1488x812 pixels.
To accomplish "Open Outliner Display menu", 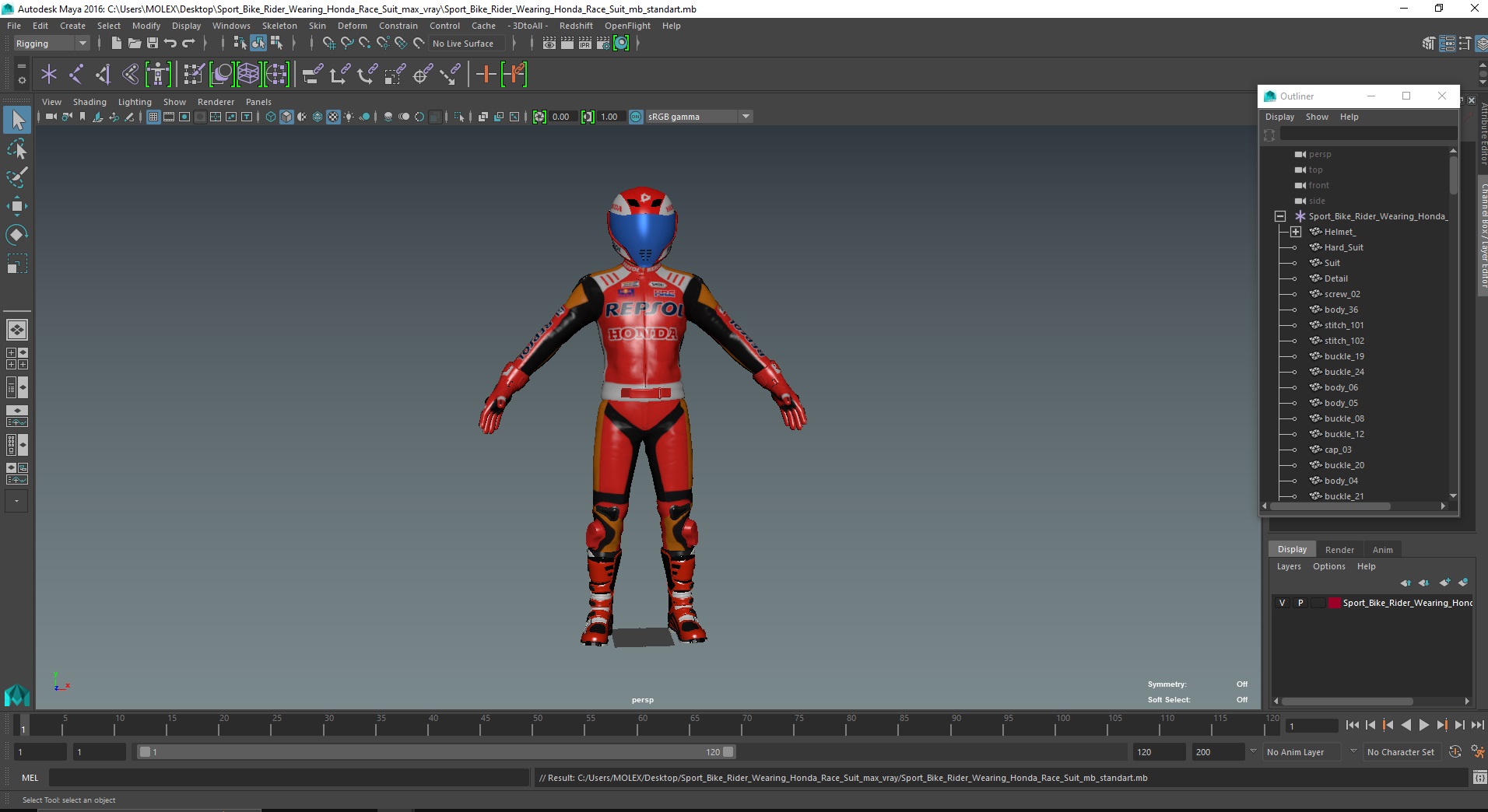I will click(x=1279, y=117).
